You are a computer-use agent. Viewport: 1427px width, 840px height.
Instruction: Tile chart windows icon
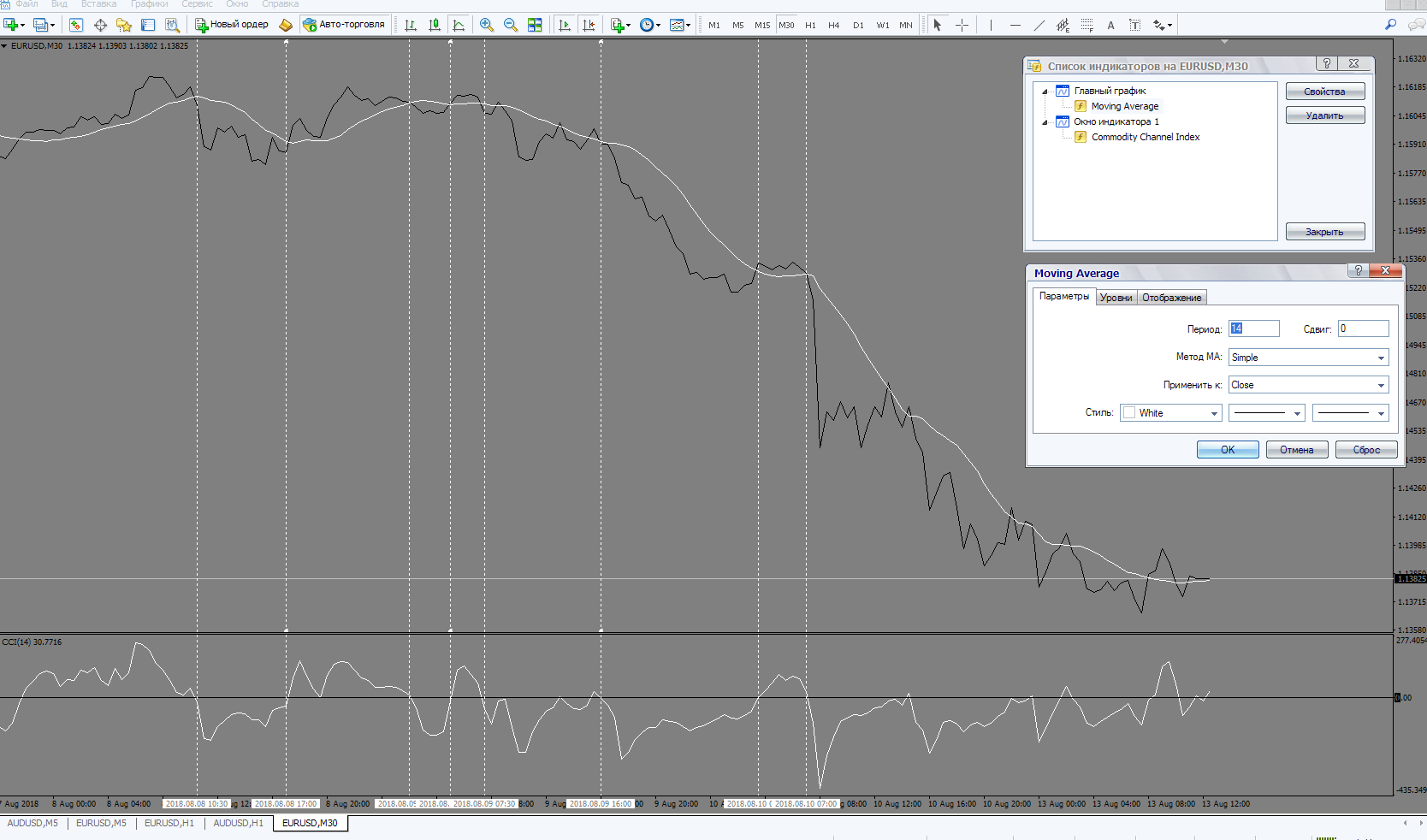click(535, 25)
